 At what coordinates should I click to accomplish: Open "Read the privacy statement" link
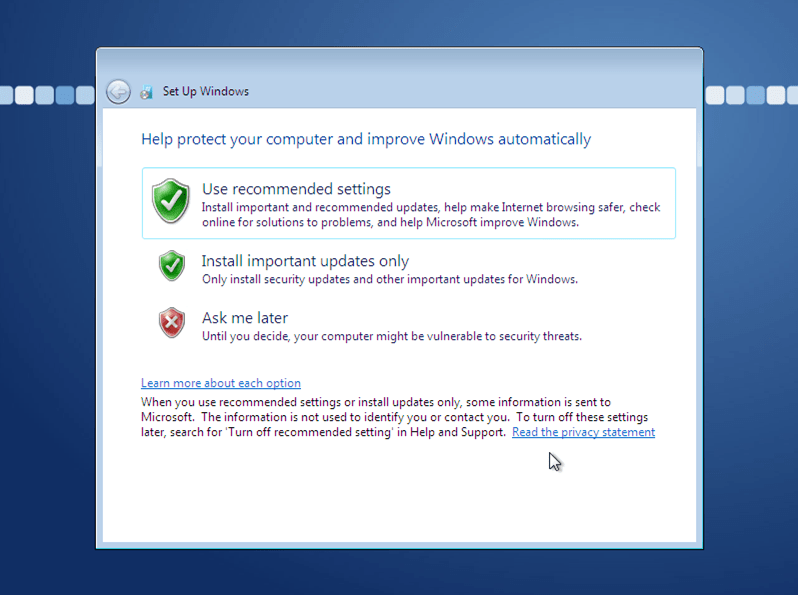coord(583,432)
